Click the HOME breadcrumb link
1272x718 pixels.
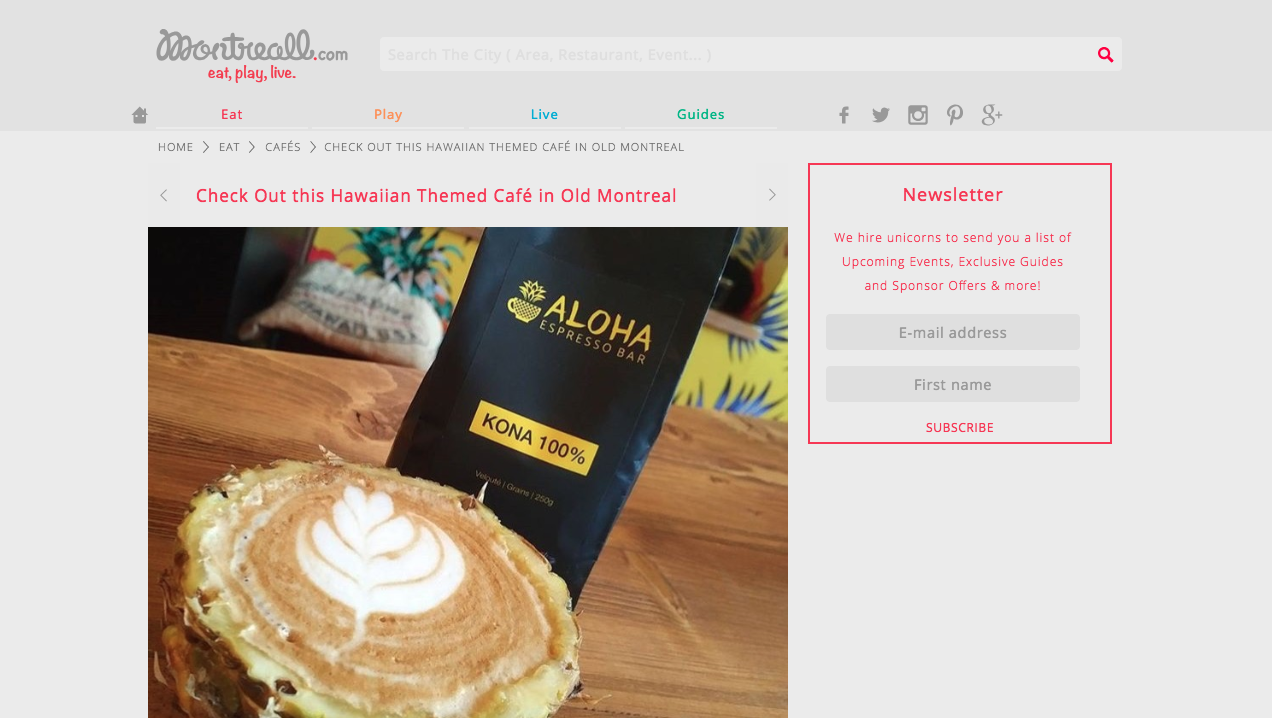[176, 147]
